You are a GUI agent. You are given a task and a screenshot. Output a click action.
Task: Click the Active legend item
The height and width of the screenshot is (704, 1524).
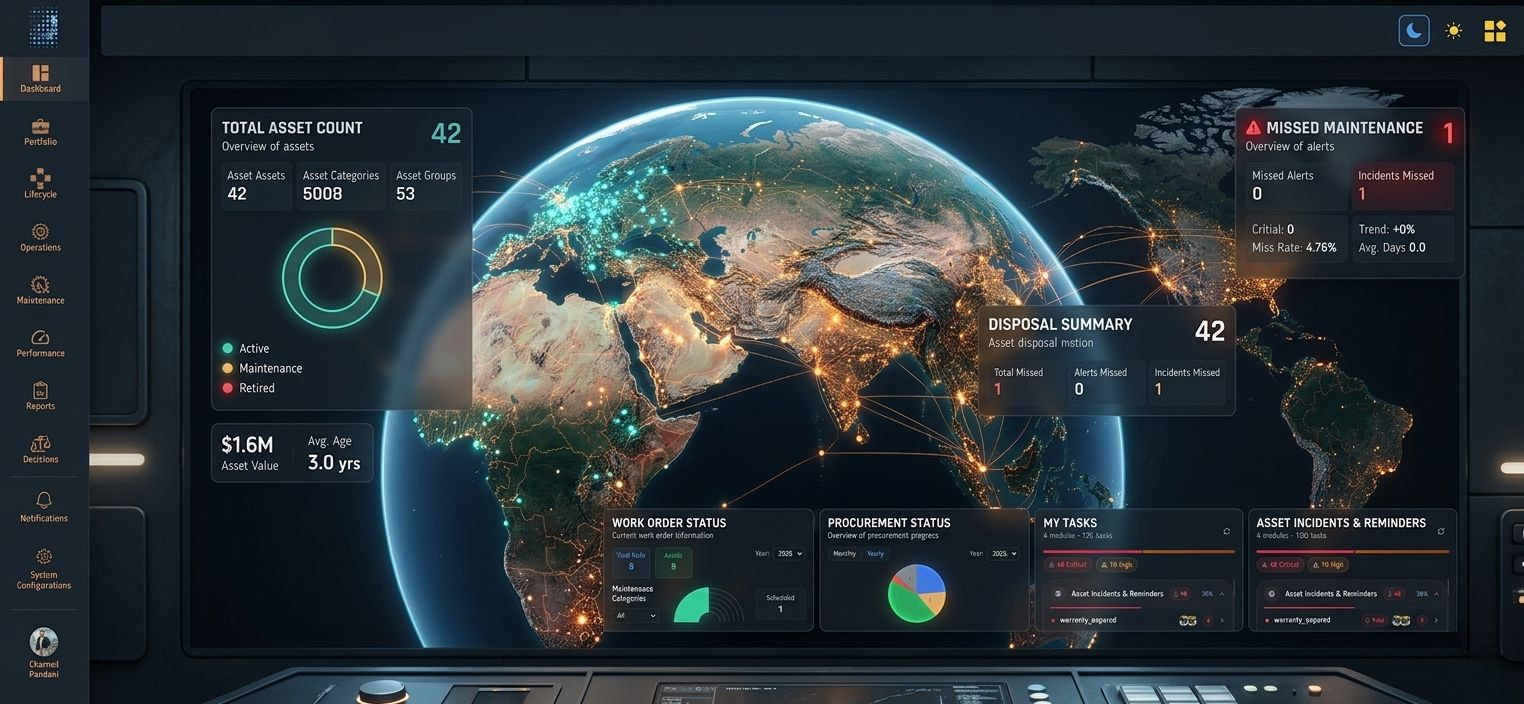(x=246, y=348)
